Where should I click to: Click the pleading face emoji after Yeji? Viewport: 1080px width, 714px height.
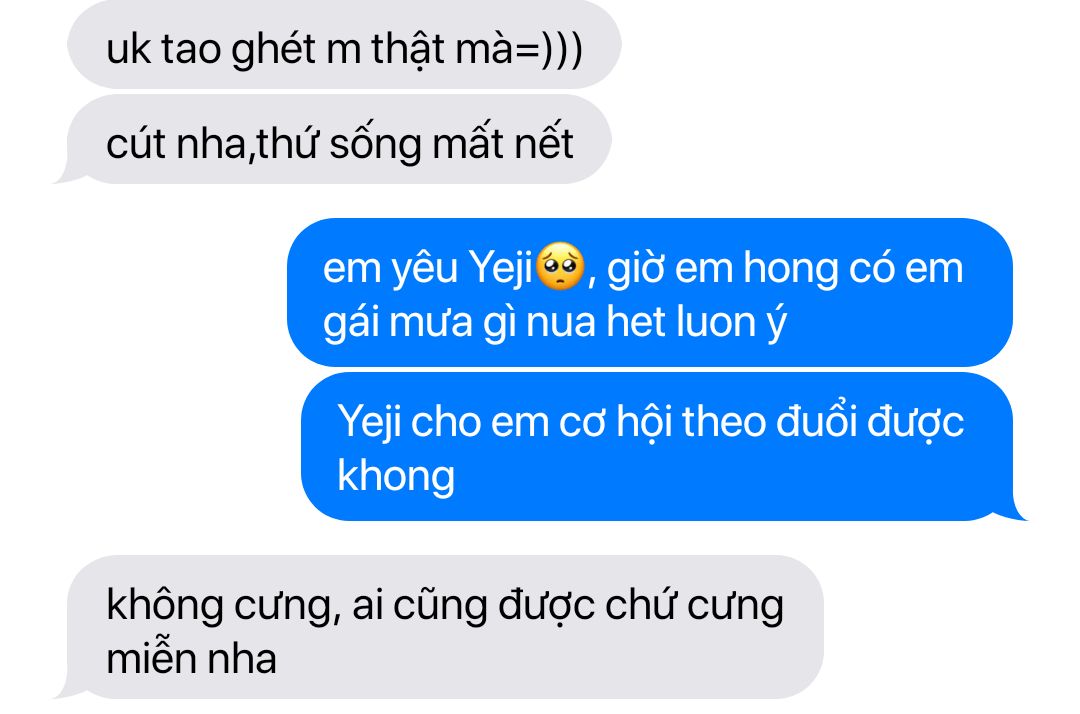point(559,266)
